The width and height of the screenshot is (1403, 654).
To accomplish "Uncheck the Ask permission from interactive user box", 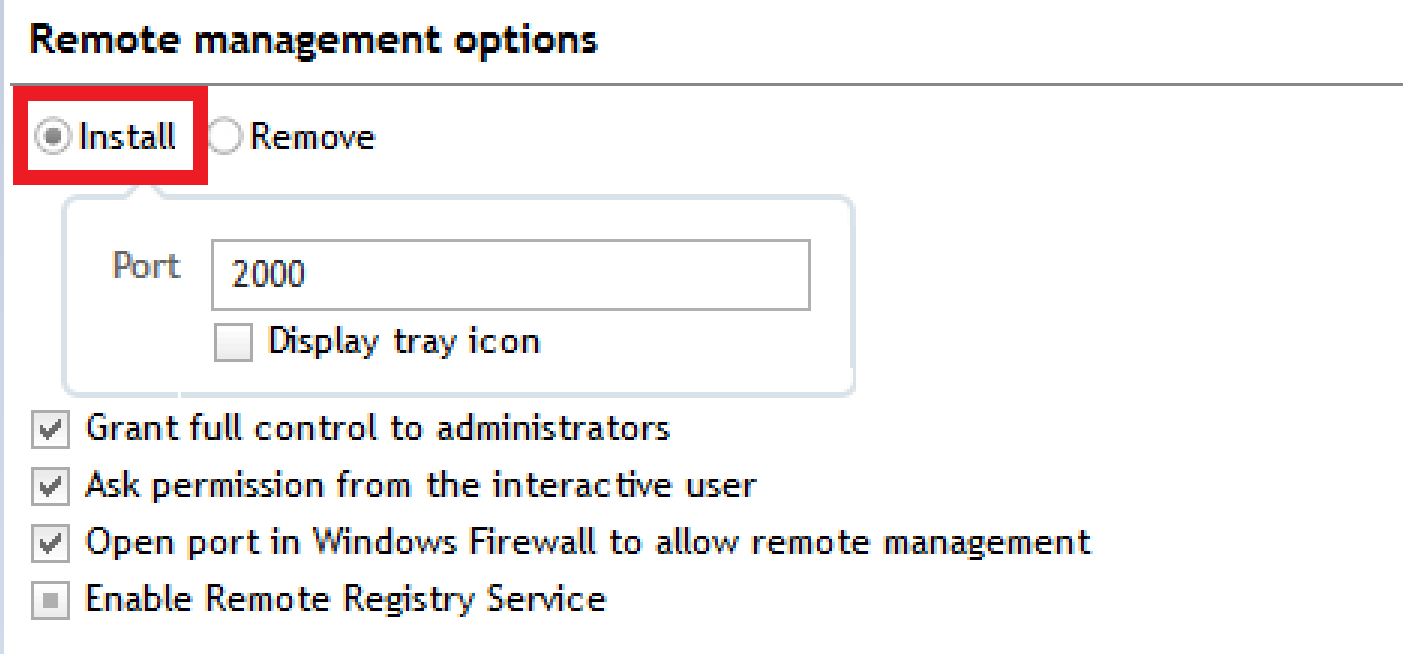I will point(50,488).
